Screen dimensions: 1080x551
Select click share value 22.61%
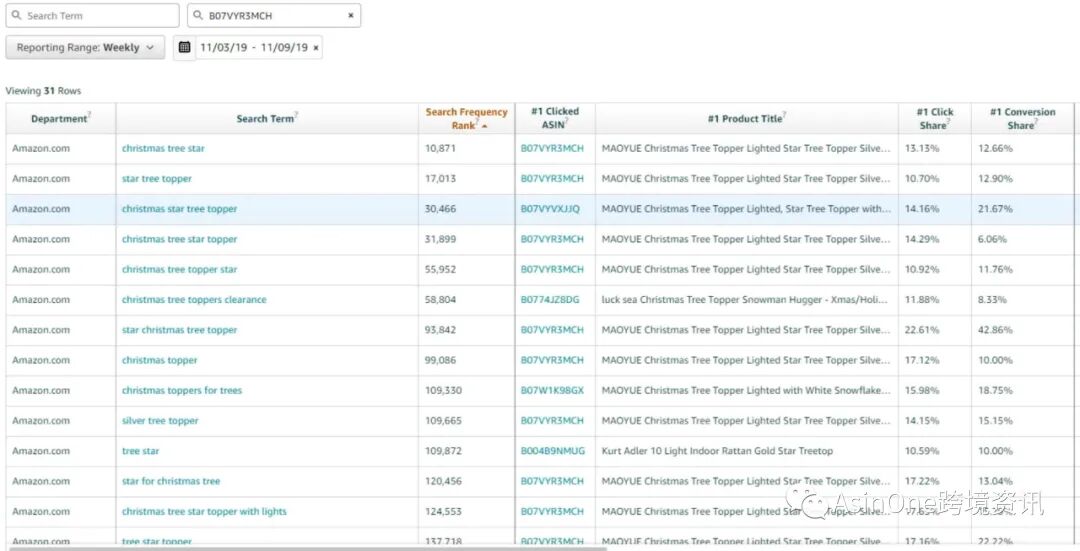pyautogui.click(x=922, y=330)
